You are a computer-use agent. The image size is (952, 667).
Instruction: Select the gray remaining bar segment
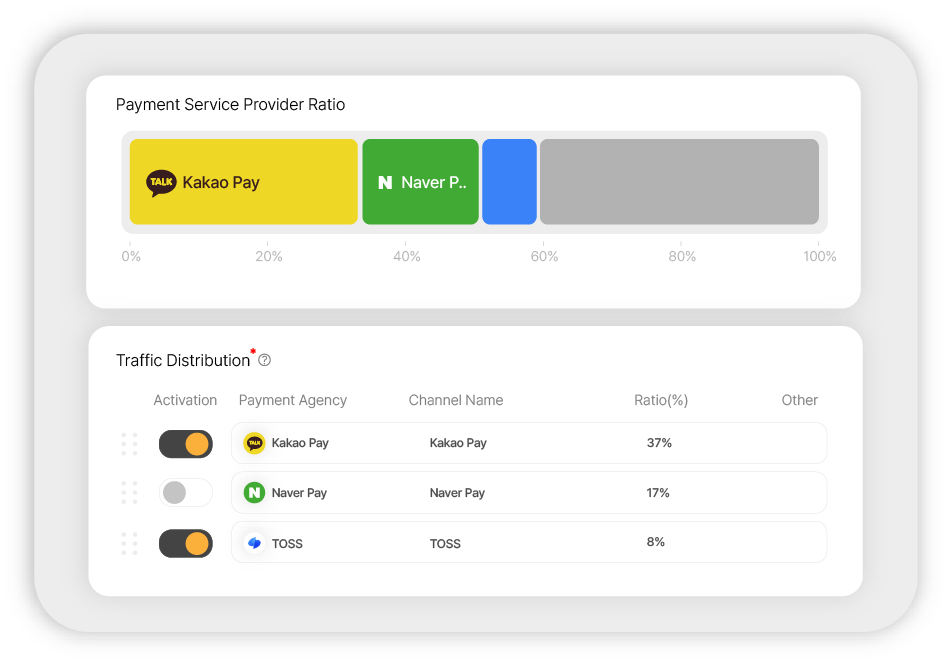click(x=679, y=181)
